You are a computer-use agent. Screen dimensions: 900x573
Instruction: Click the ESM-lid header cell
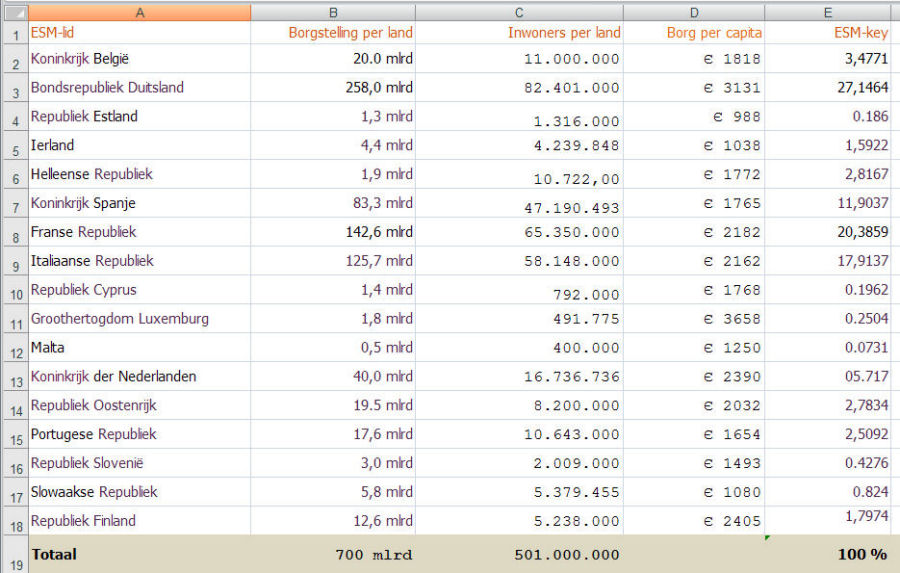139,33
